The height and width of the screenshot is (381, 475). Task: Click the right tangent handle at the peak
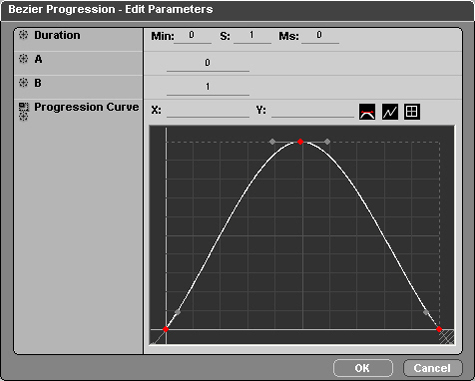point(327,142)
